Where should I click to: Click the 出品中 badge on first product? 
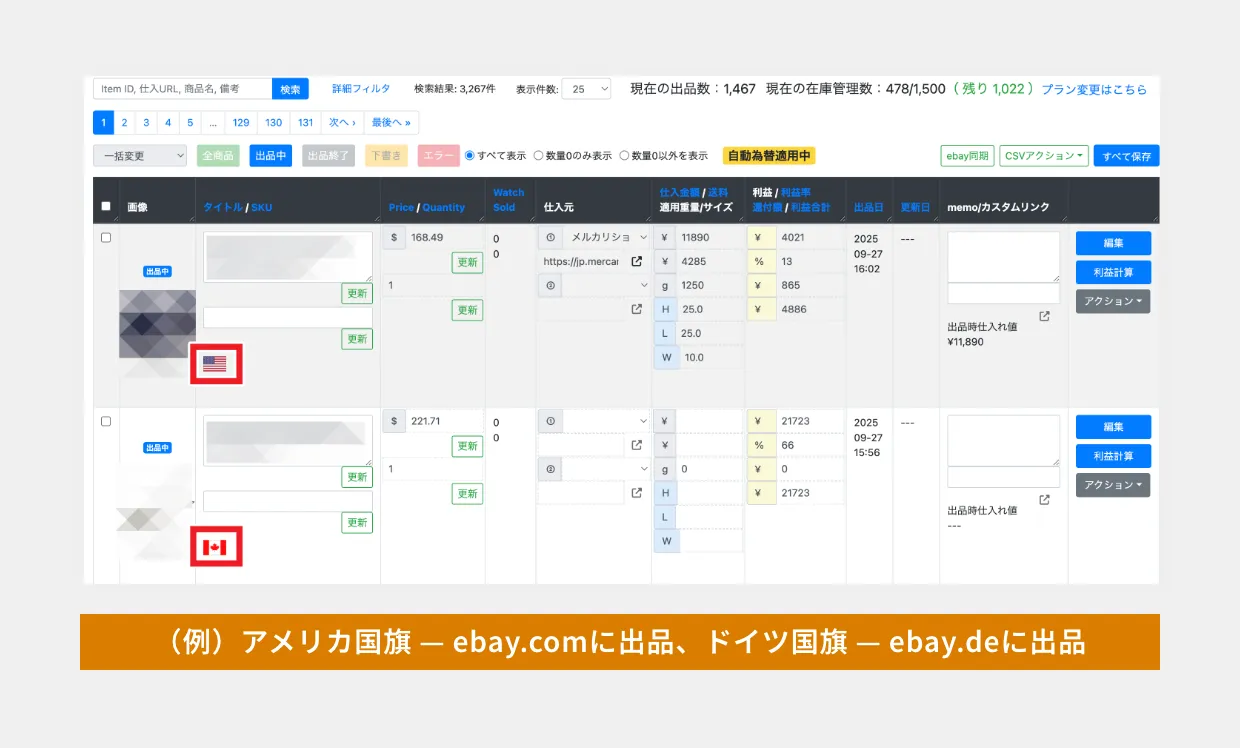[157, 271]
